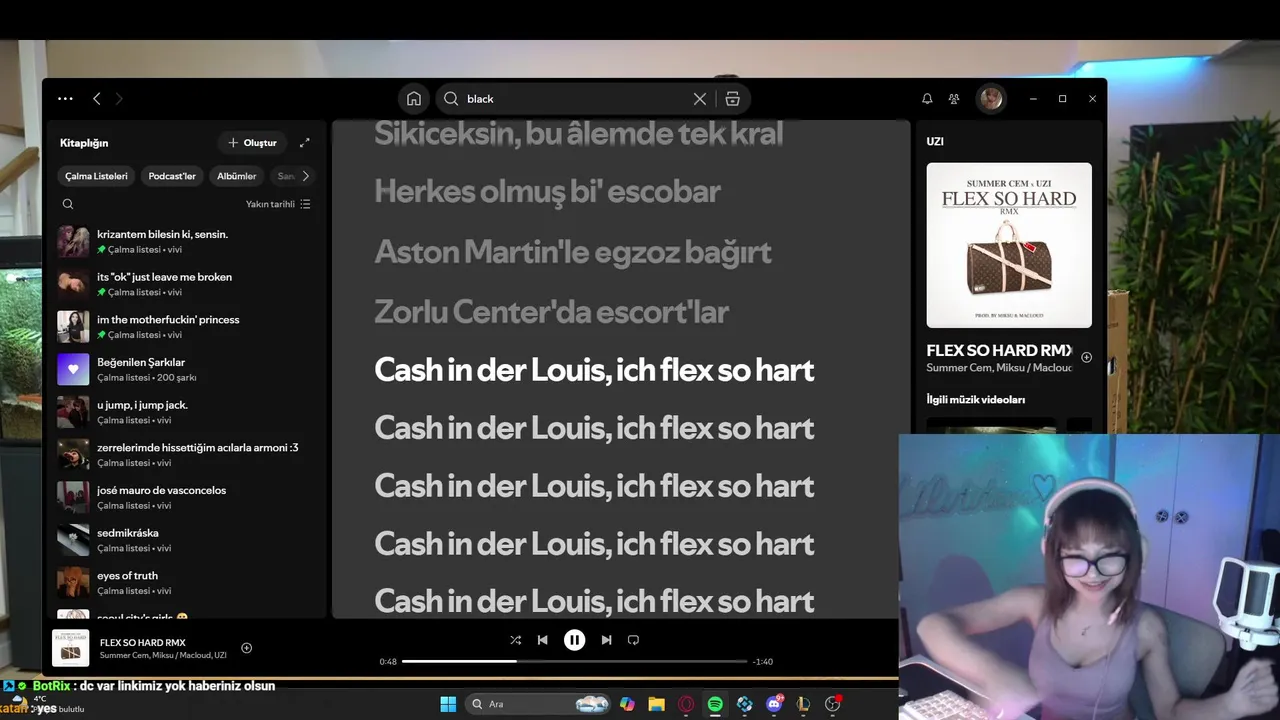The height and width of the screenshot is (720, 1280).
Task: Open playlist 'josé mauro de vasconcelos'
Action: pyautogui.click(x=187, y=497)
